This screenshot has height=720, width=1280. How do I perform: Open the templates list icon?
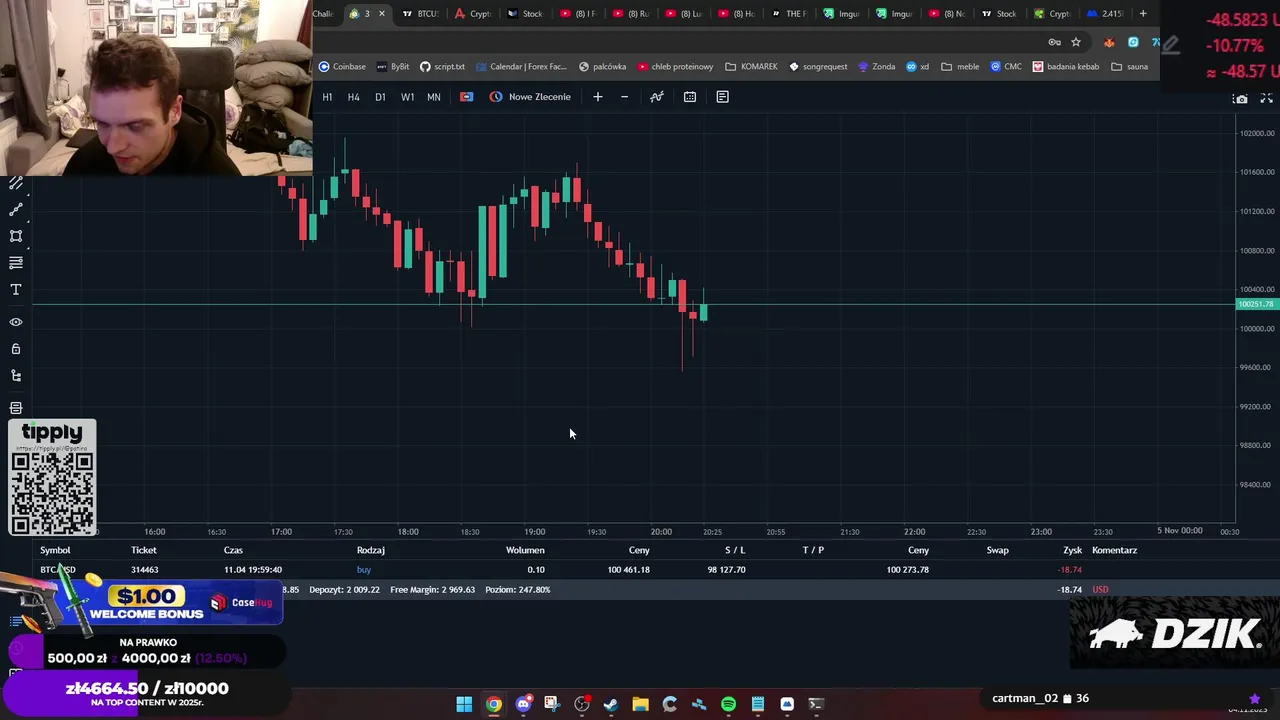(x=722, y=97)
